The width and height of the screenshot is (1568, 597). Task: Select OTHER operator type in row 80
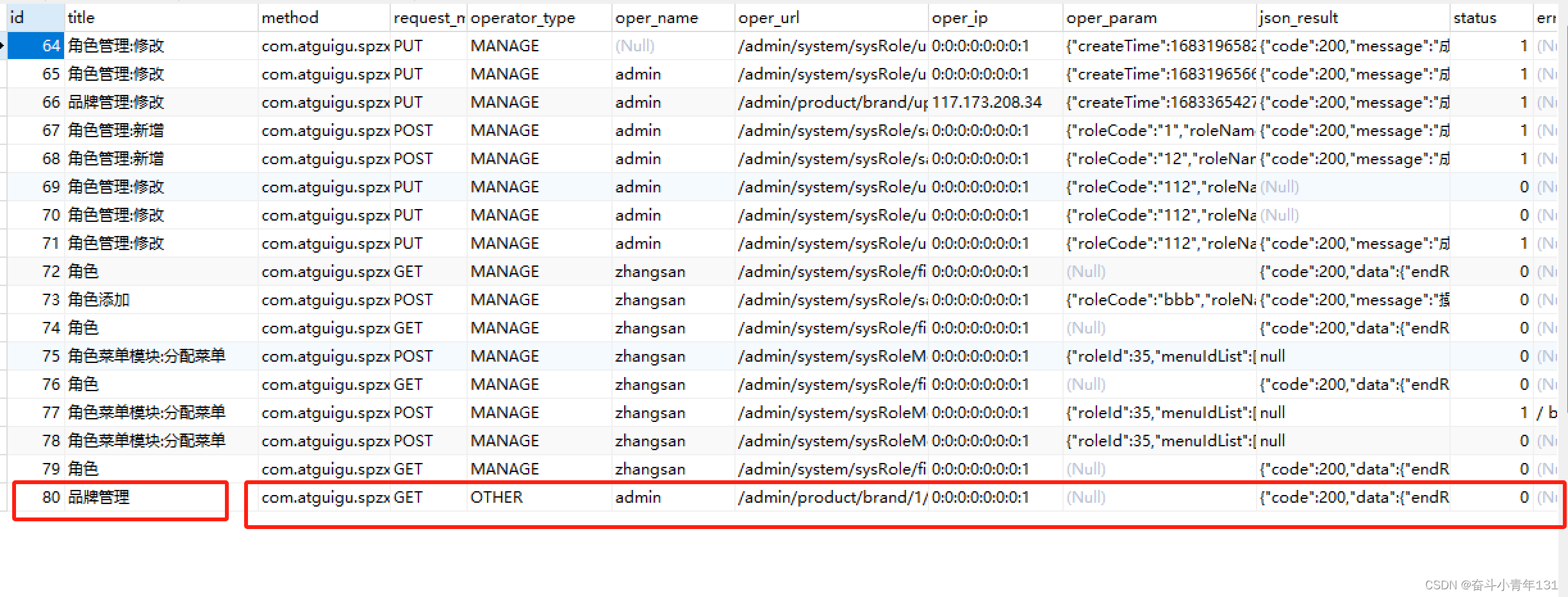tap(539, 498)
